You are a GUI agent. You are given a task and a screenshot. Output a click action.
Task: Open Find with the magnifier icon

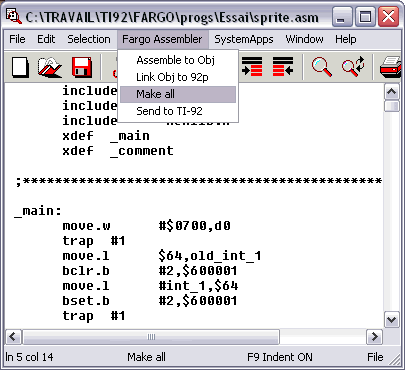pos(322,67)
